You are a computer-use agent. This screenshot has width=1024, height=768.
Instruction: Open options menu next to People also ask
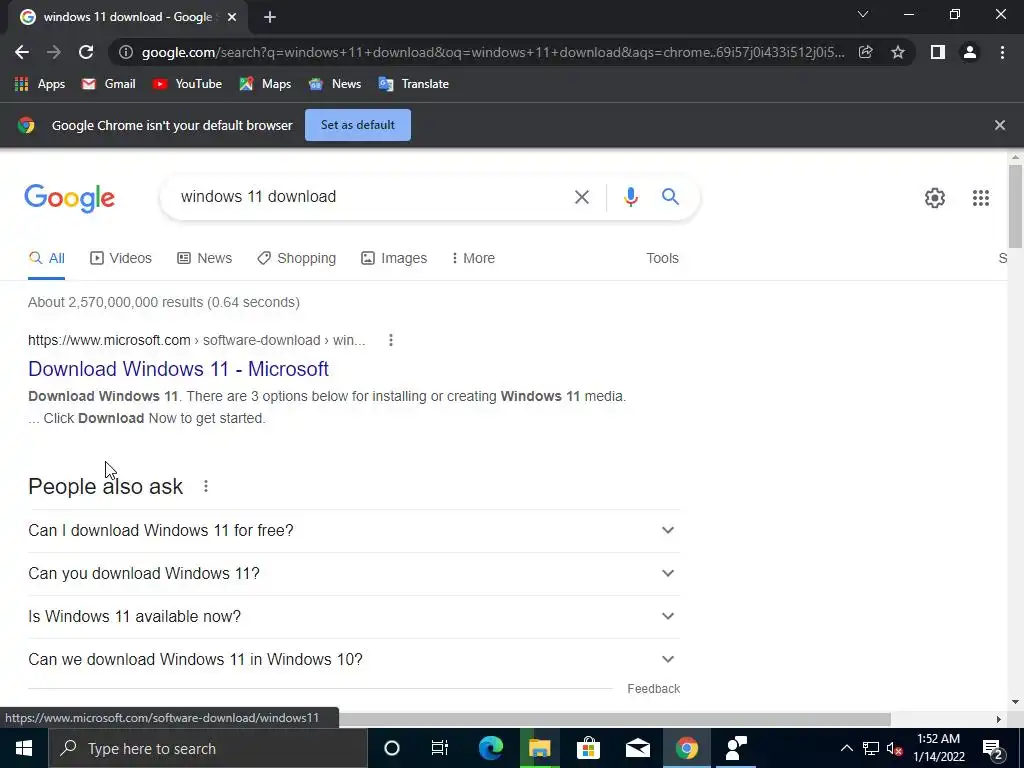click(206, 487)
